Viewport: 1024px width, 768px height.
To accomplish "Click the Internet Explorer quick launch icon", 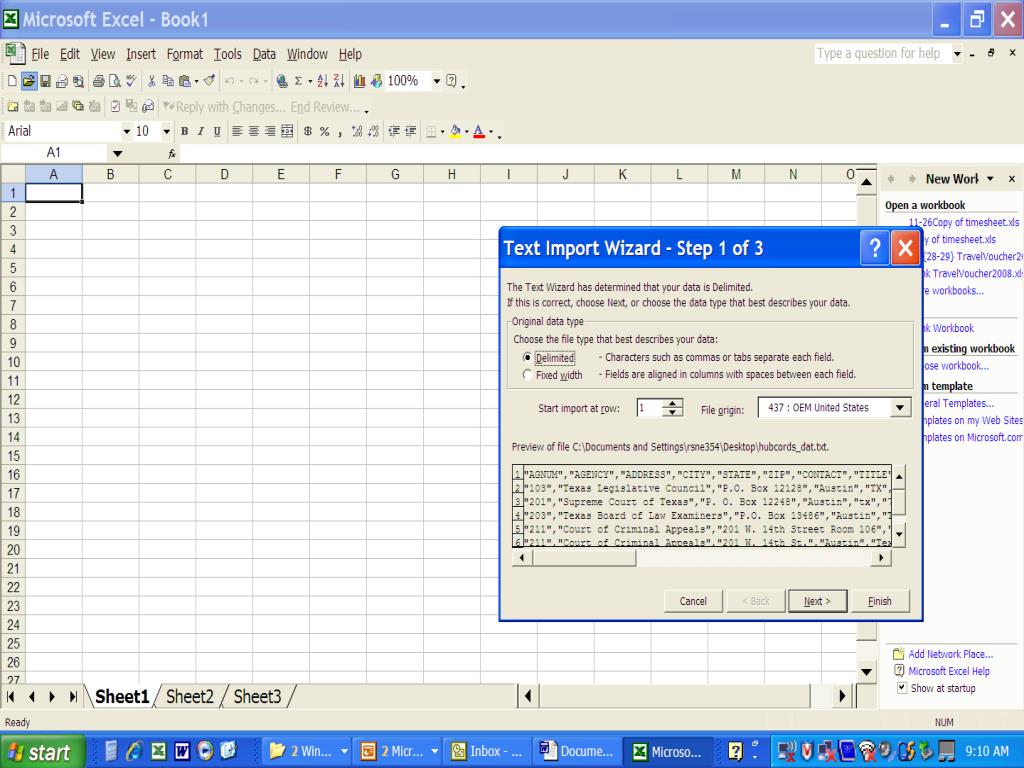I will click(x=135, y=751).
